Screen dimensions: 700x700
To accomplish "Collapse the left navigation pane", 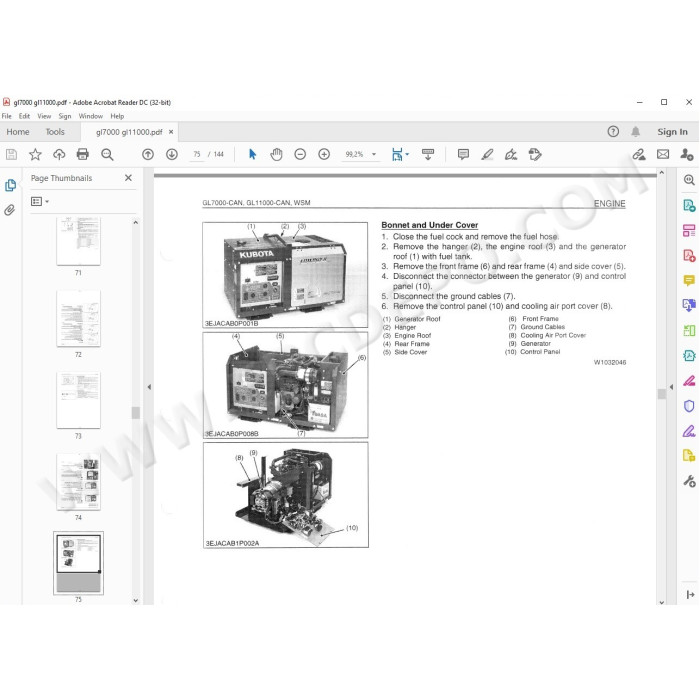I will pos(149,387).
